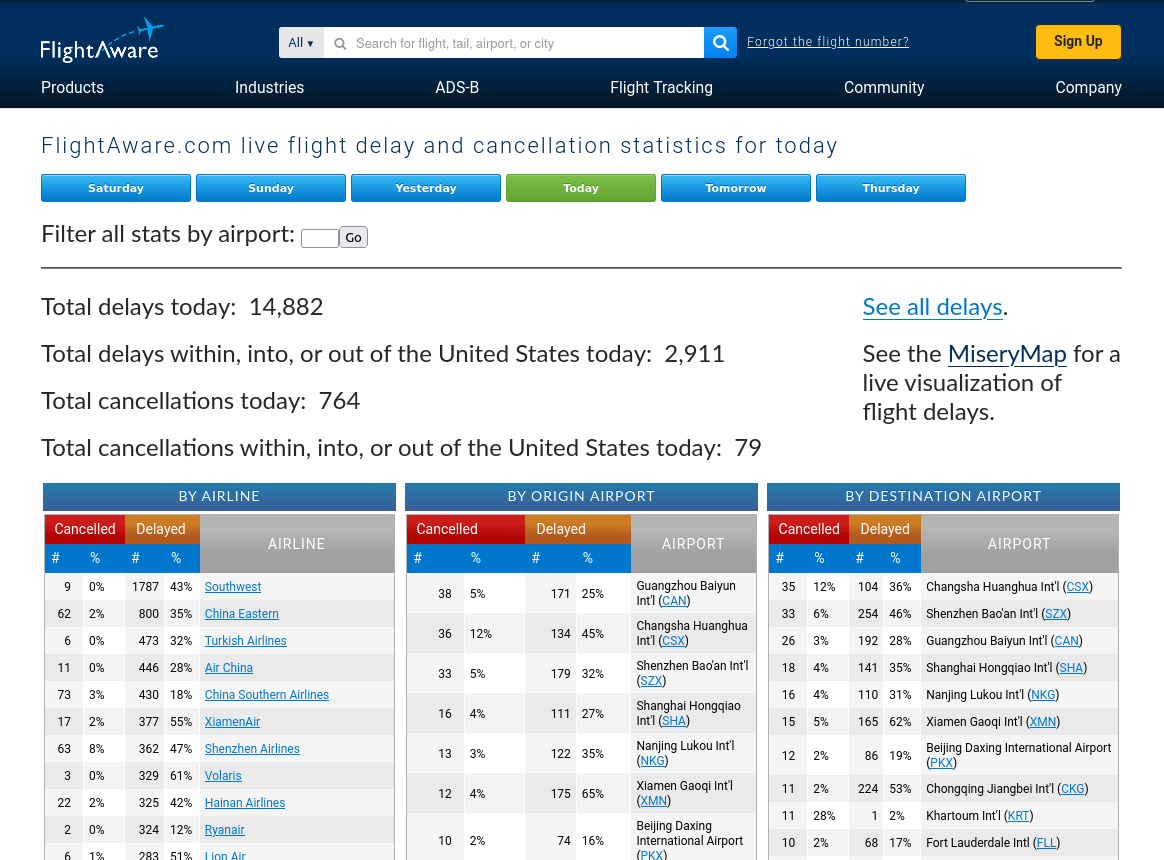Viewport: 1164px width, 860px height.
Task: Open XMN link in origin airport table
Action: 653,801
